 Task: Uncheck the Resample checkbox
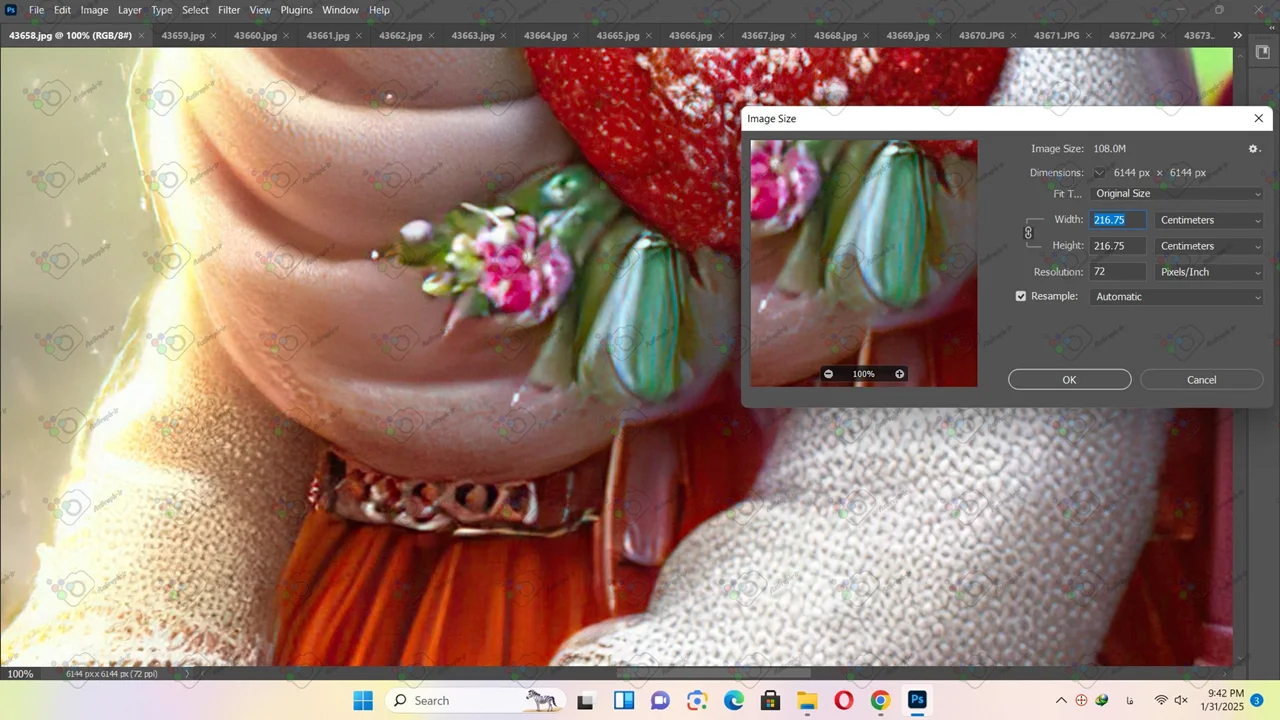pyautogui.click(x=1021, y=297)
